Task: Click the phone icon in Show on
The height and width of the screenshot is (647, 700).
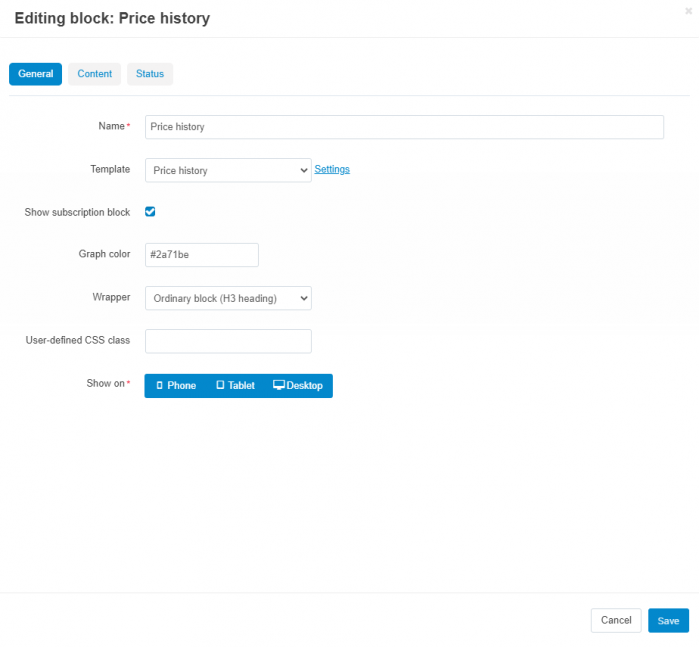Action: pos(159,385)
